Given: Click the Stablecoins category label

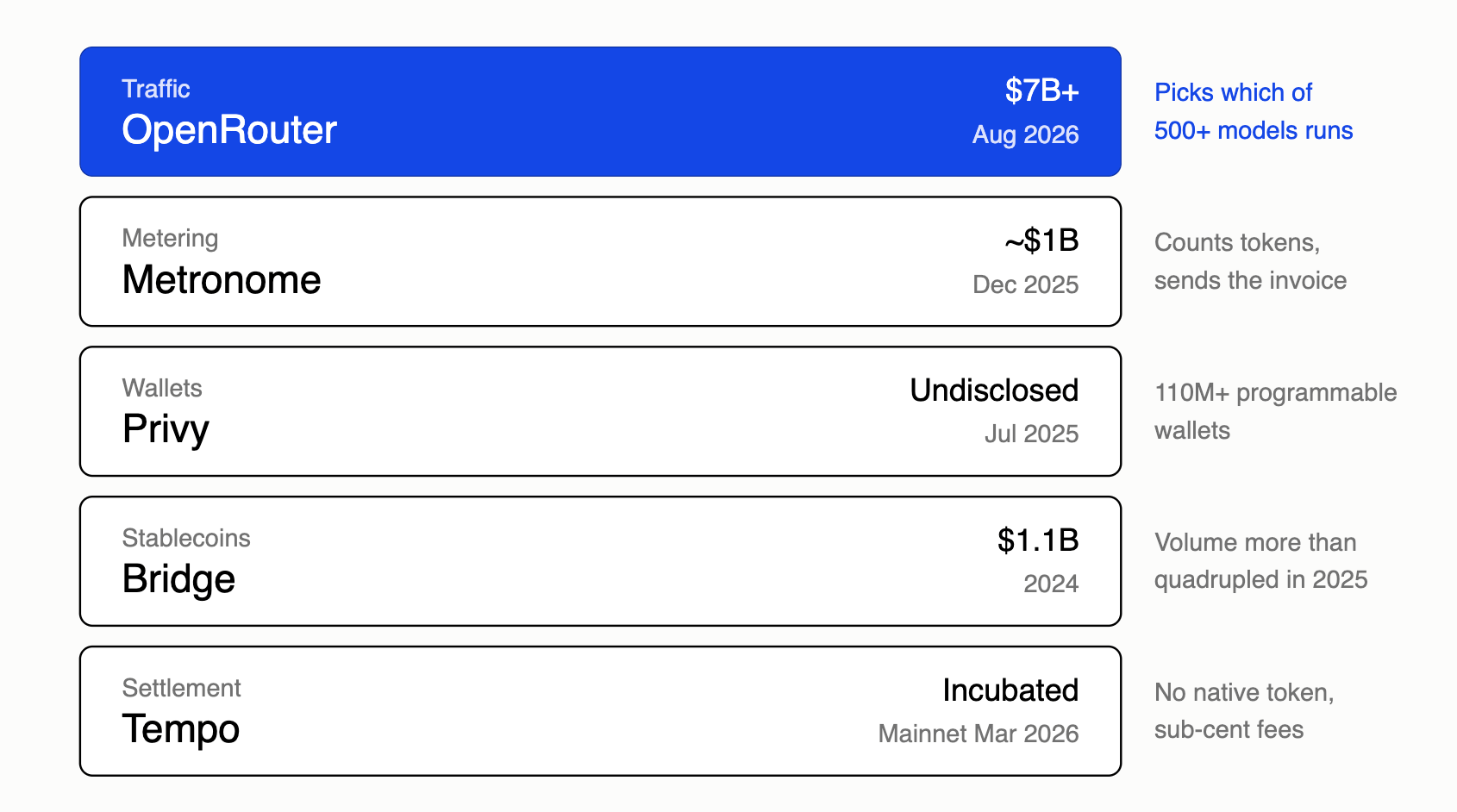Looking at the screenshot, I should (x=186, y=538).
